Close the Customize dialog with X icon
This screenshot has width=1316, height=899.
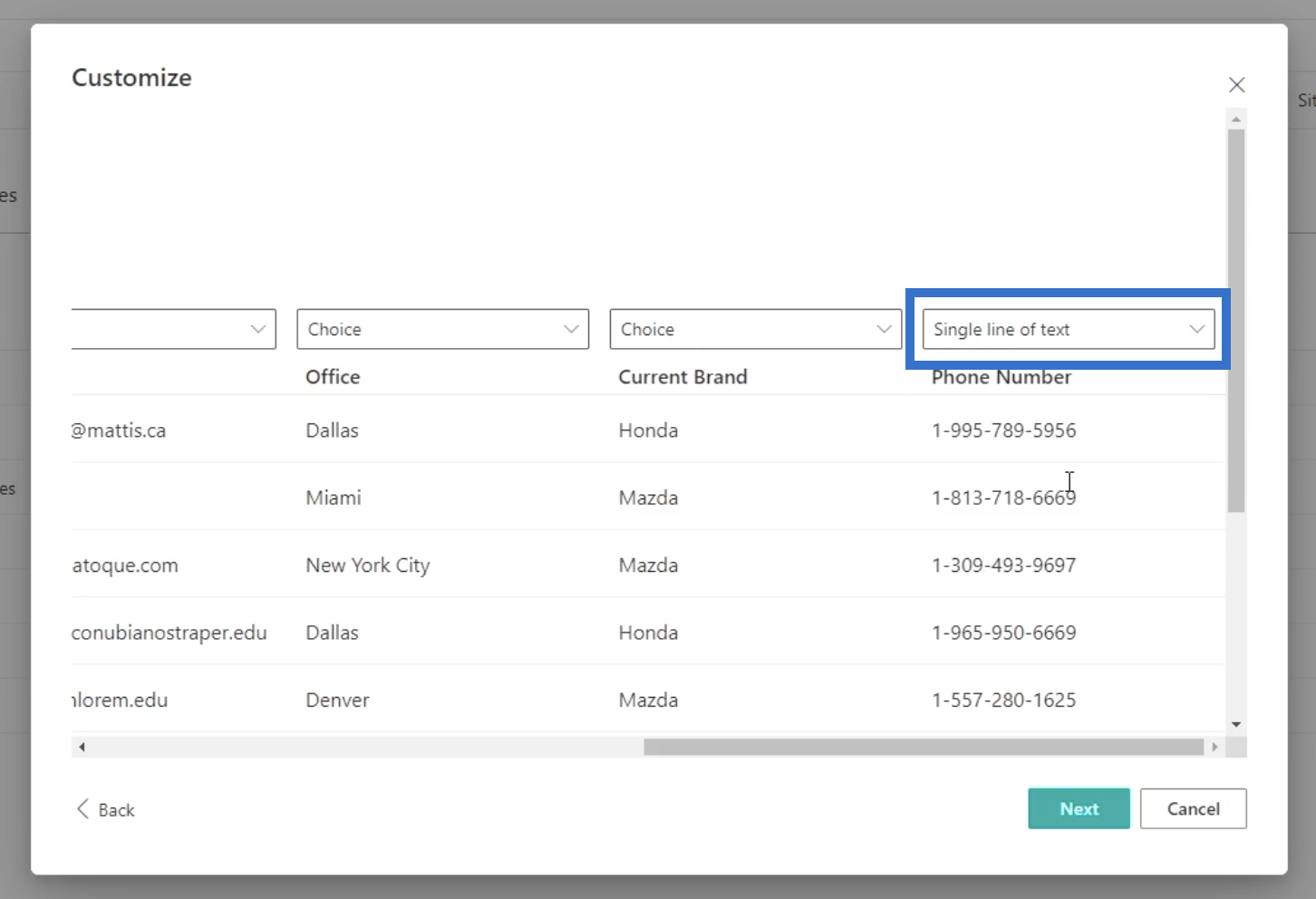coord(1236,84)
